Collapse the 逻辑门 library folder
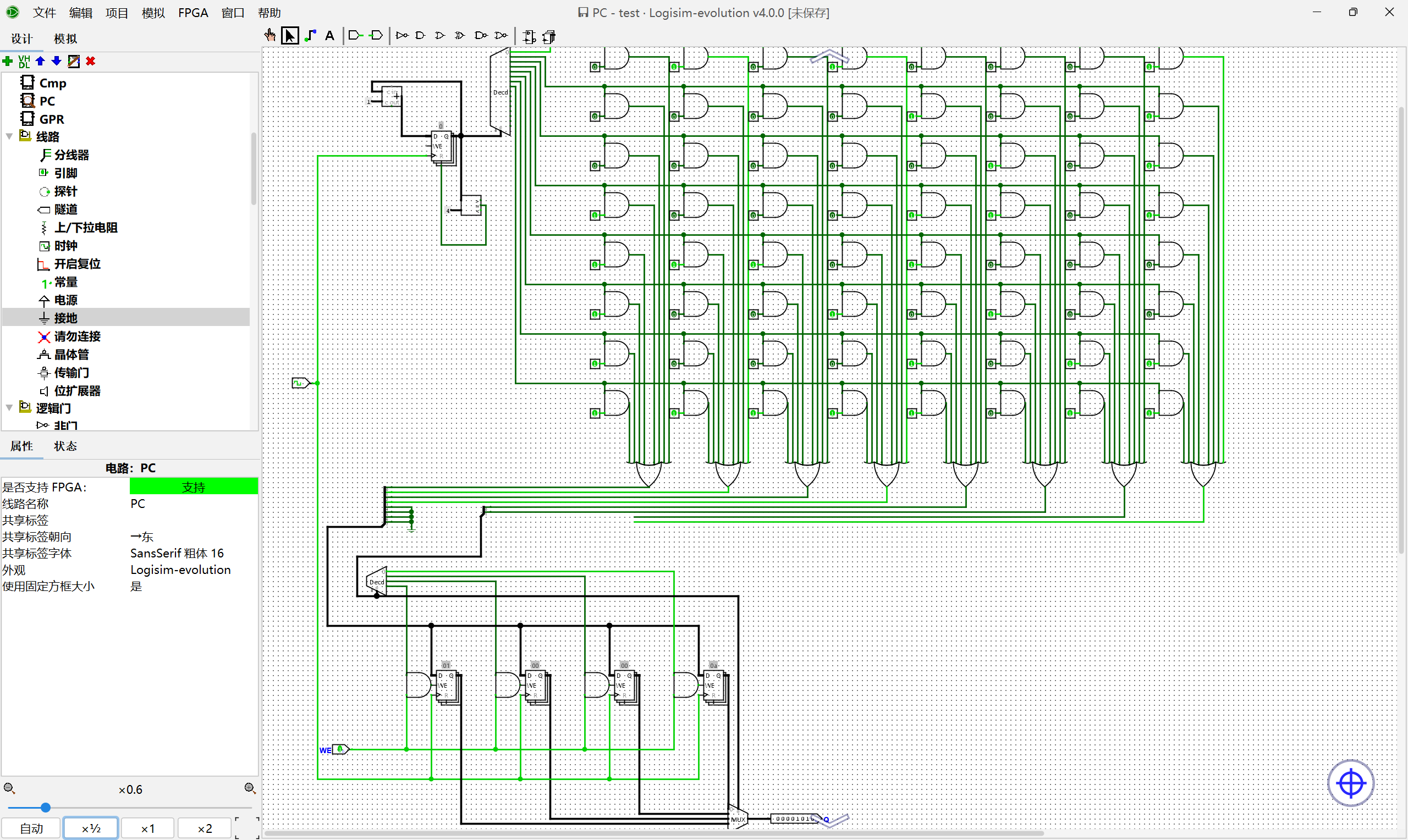Image resolution: width=1408 pixels, height=840 pixels. click(x=9, y=407)
